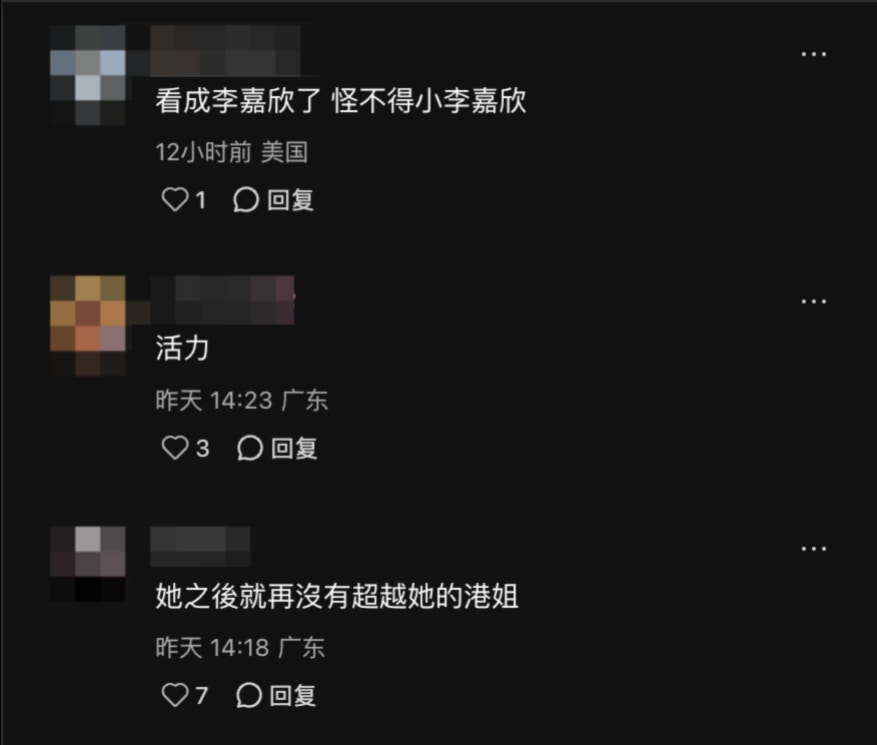The image size is (877, 745).
Task: Open the third commenter's blurred username
Action: coord(200,546)
